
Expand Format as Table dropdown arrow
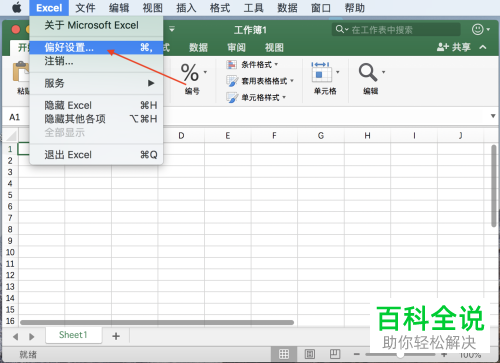pyautogui.click(x=292, y=80)
